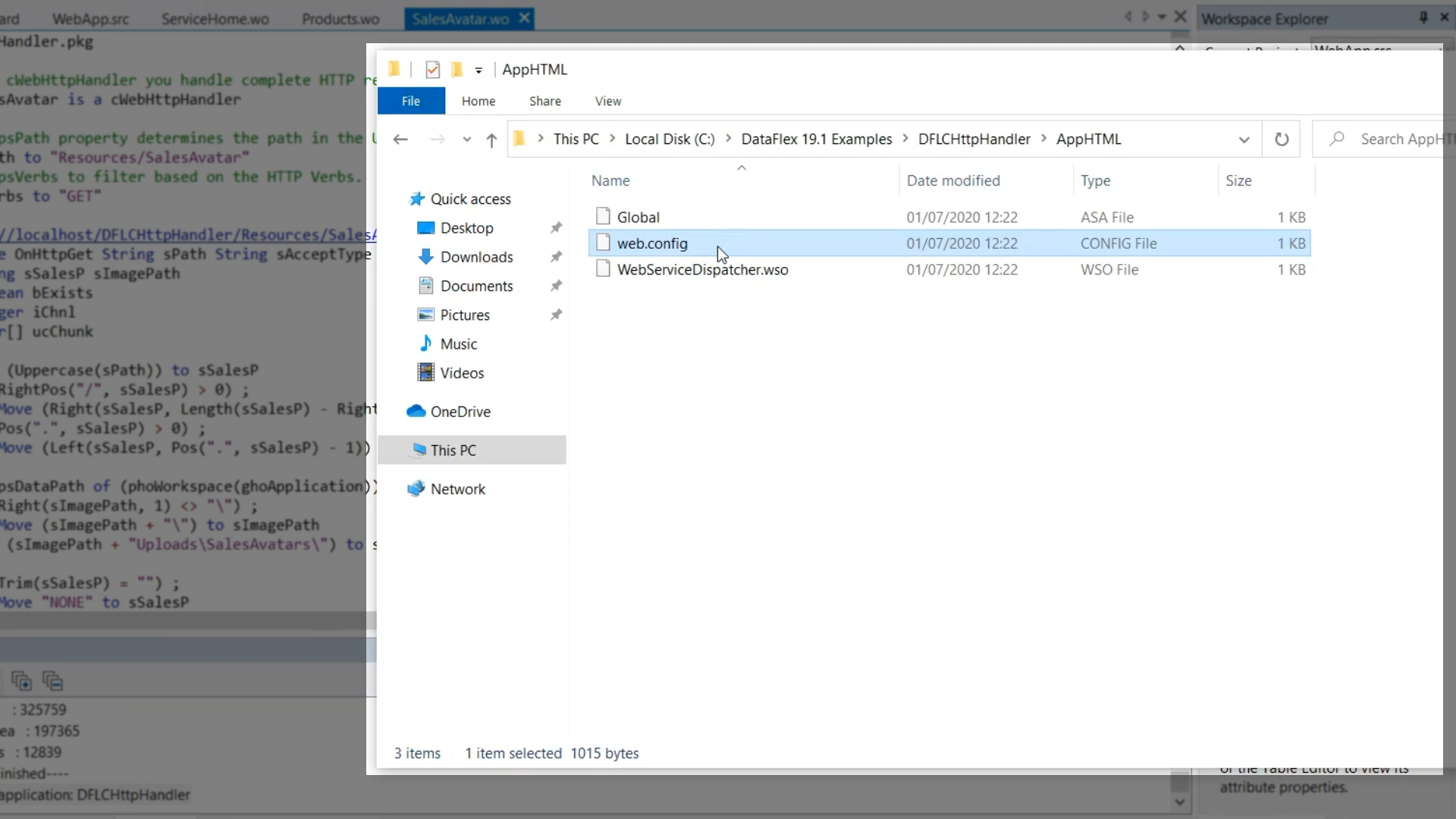Viewport: 1456px width, 819px height.
Task: Open the Network location
Action: (x=457, y=489)
